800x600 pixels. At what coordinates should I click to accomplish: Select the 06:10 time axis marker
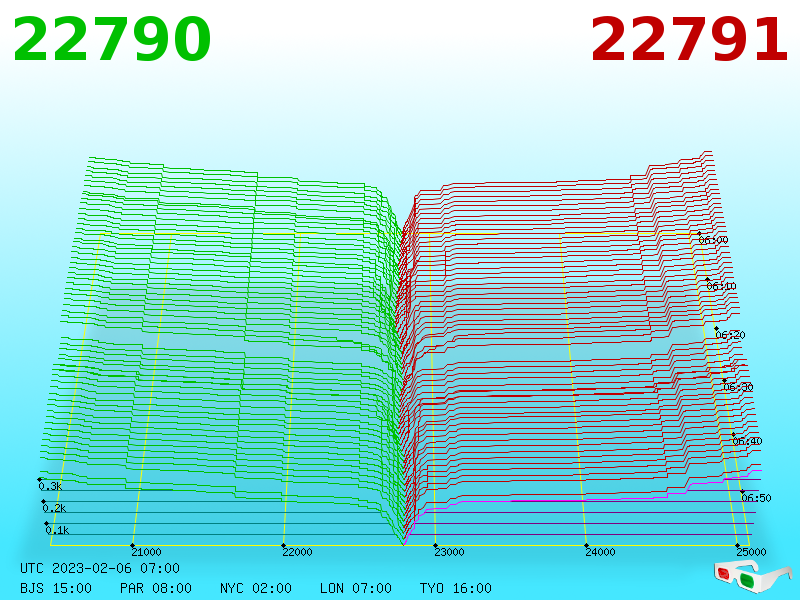tap(721, 286)
